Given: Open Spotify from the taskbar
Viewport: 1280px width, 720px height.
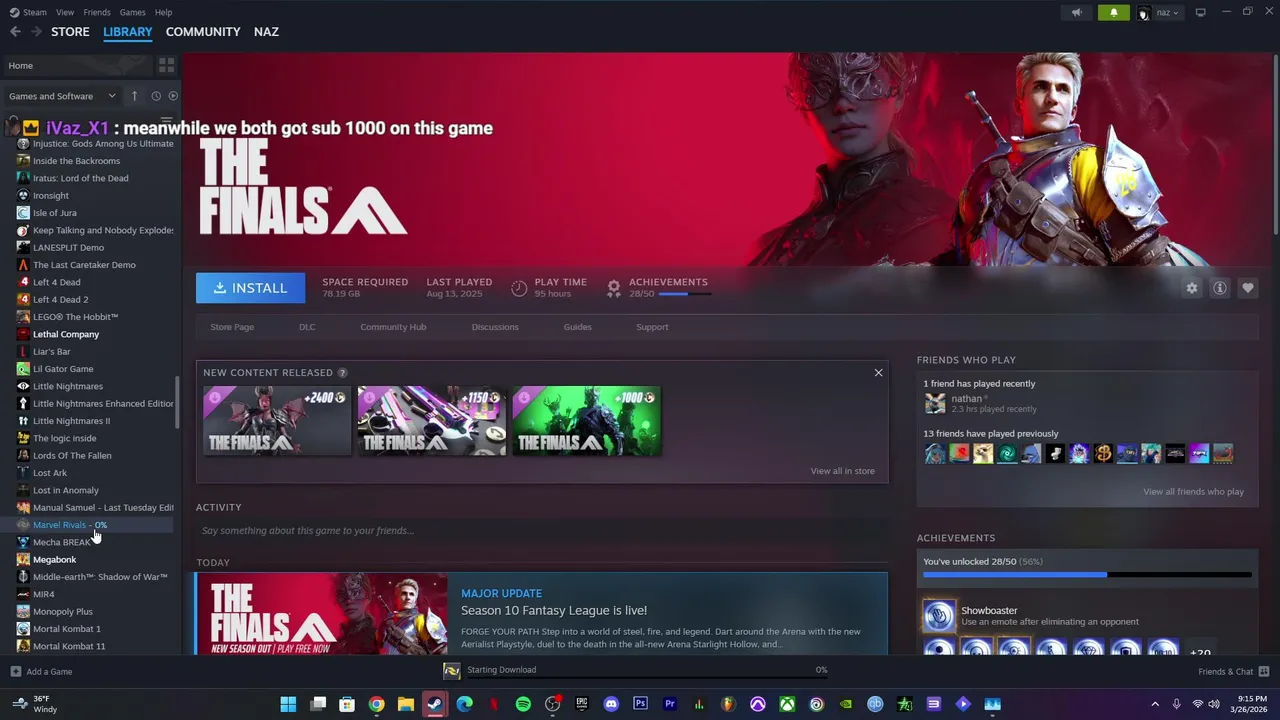Looking at the screenshot, I should (523, 704).
